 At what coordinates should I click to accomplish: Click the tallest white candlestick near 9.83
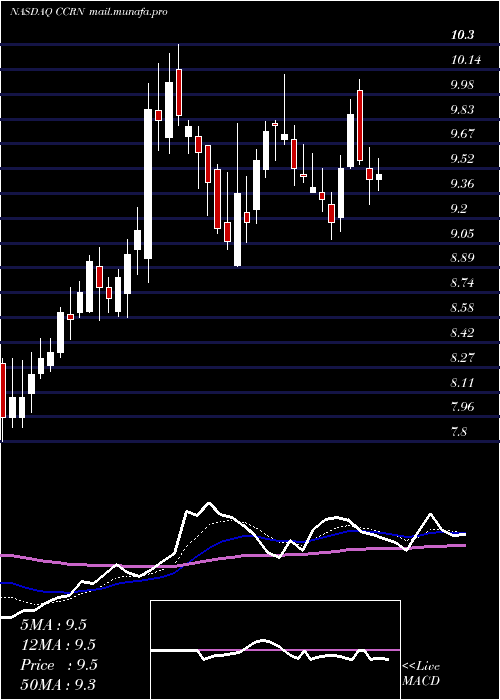click(148, 184)
